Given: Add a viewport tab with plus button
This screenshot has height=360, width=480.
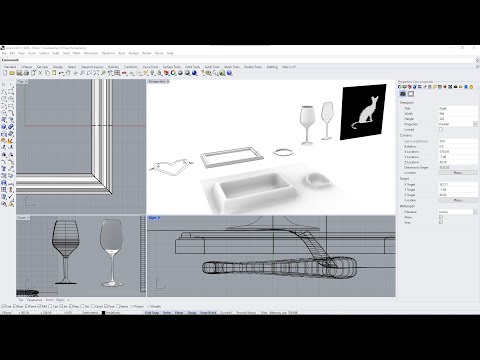Looking at the screenshot, I should (68, 300).
